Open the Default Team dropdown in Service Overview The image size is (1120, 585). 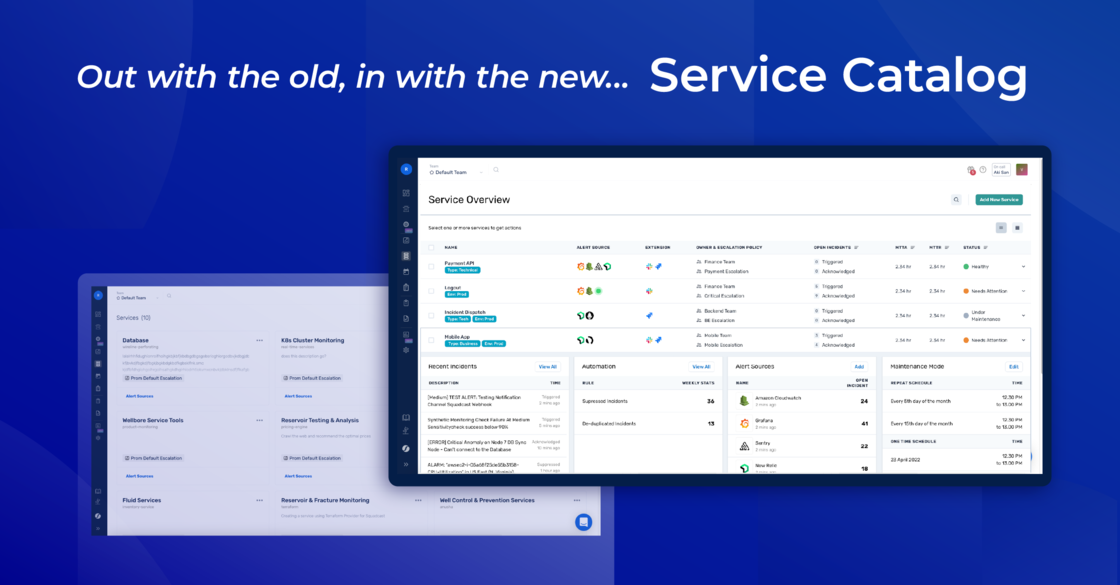pyautogui.click(x=456, y=171)
